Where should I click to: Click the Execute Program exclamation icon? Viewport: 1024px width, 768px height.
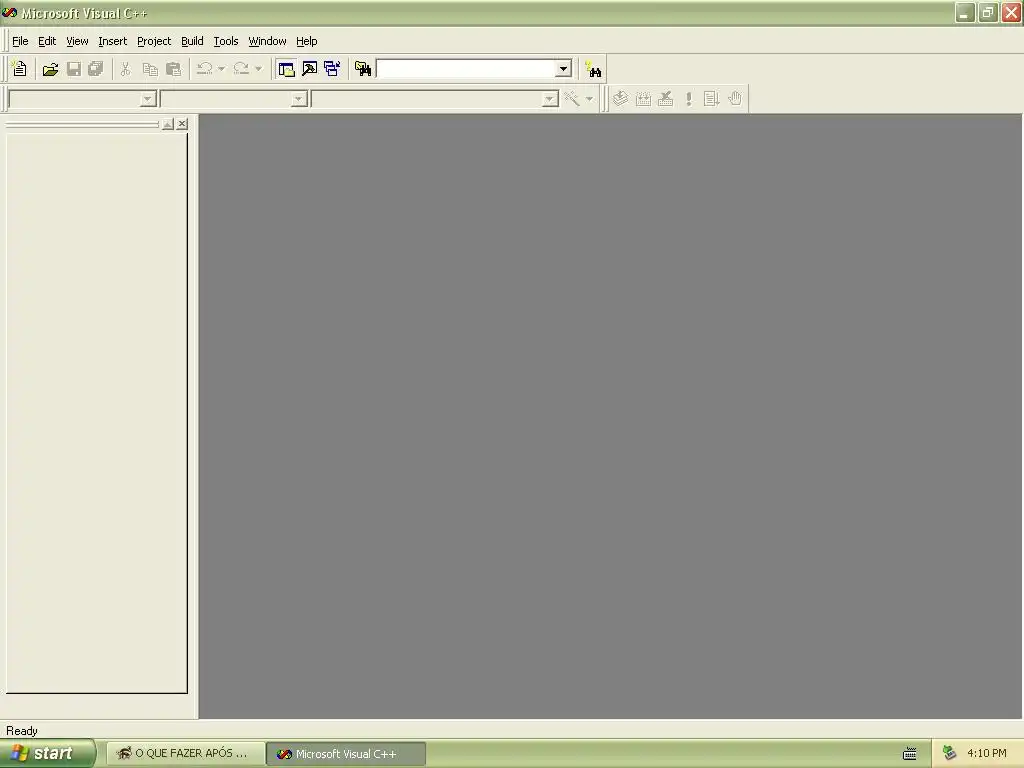tap(689, 99)
